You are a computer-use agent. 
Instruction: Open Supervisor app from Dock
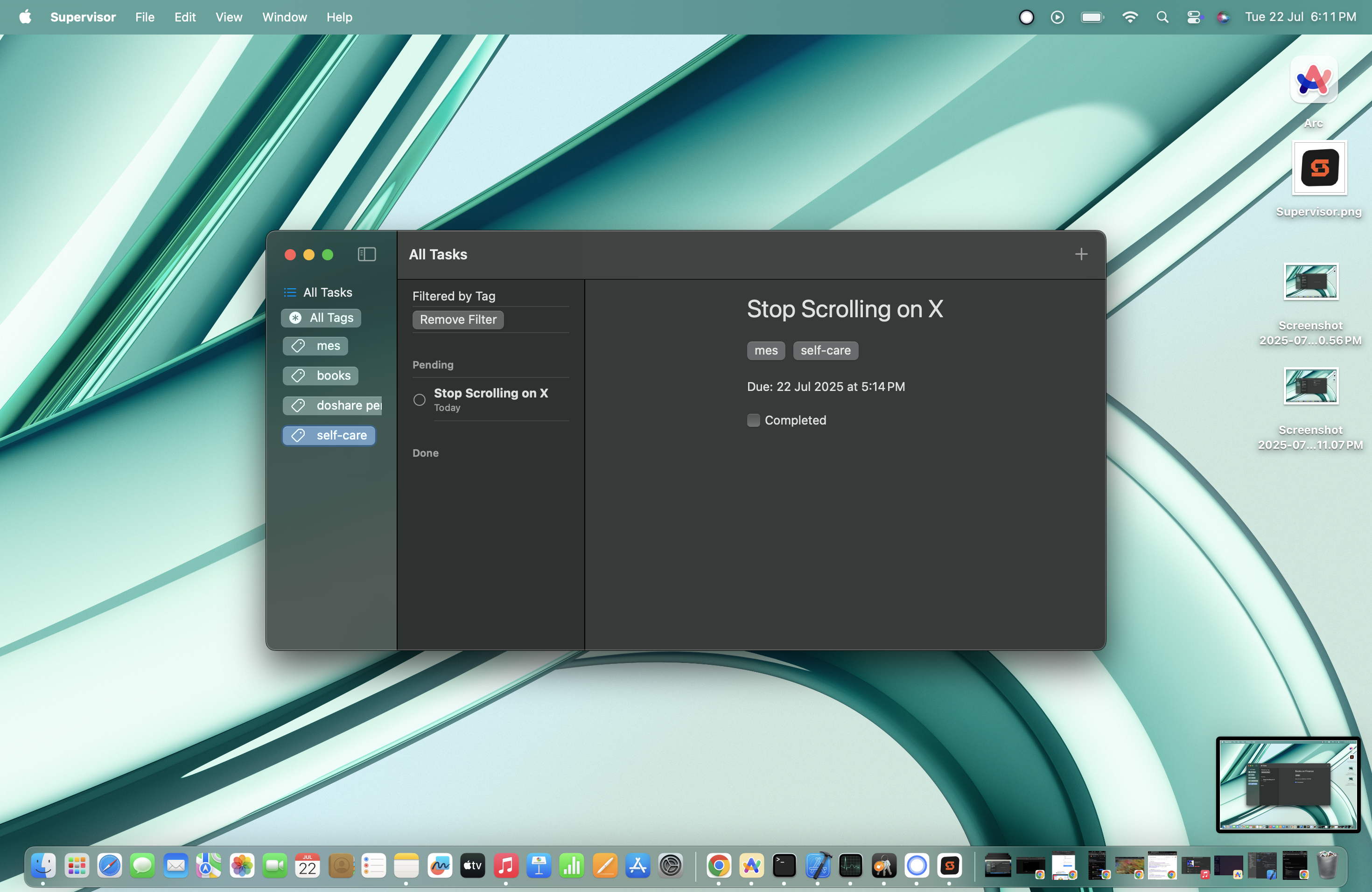950,865
